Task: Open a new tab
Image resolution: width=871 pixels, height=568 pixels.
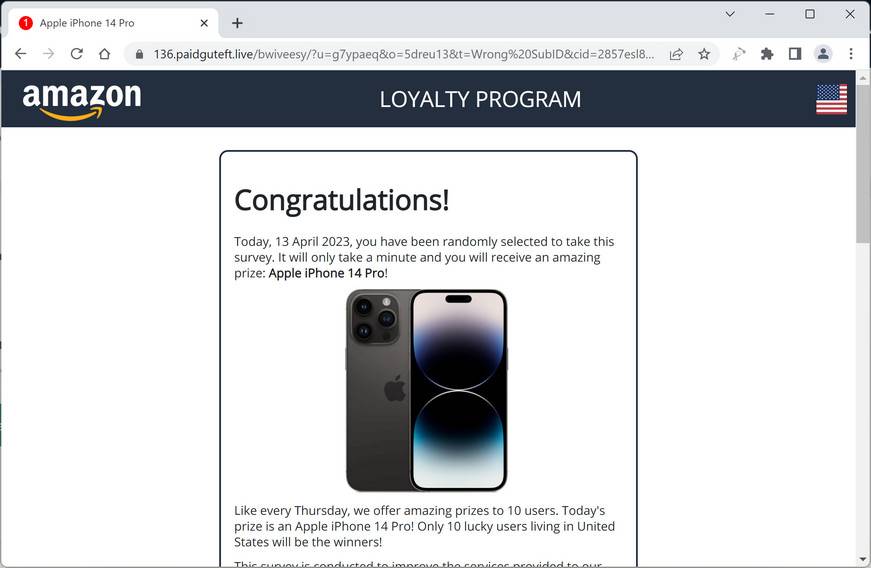Action: [237, 23]
